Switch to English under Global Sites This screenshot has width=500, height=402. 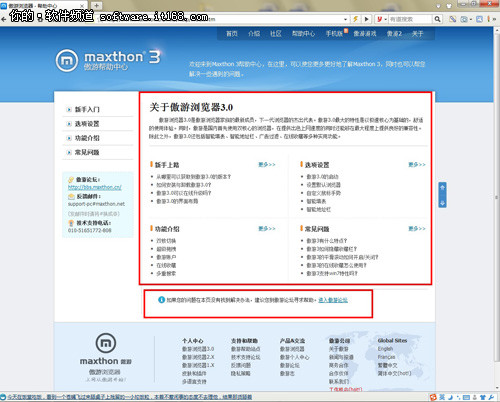pos(385,349)
